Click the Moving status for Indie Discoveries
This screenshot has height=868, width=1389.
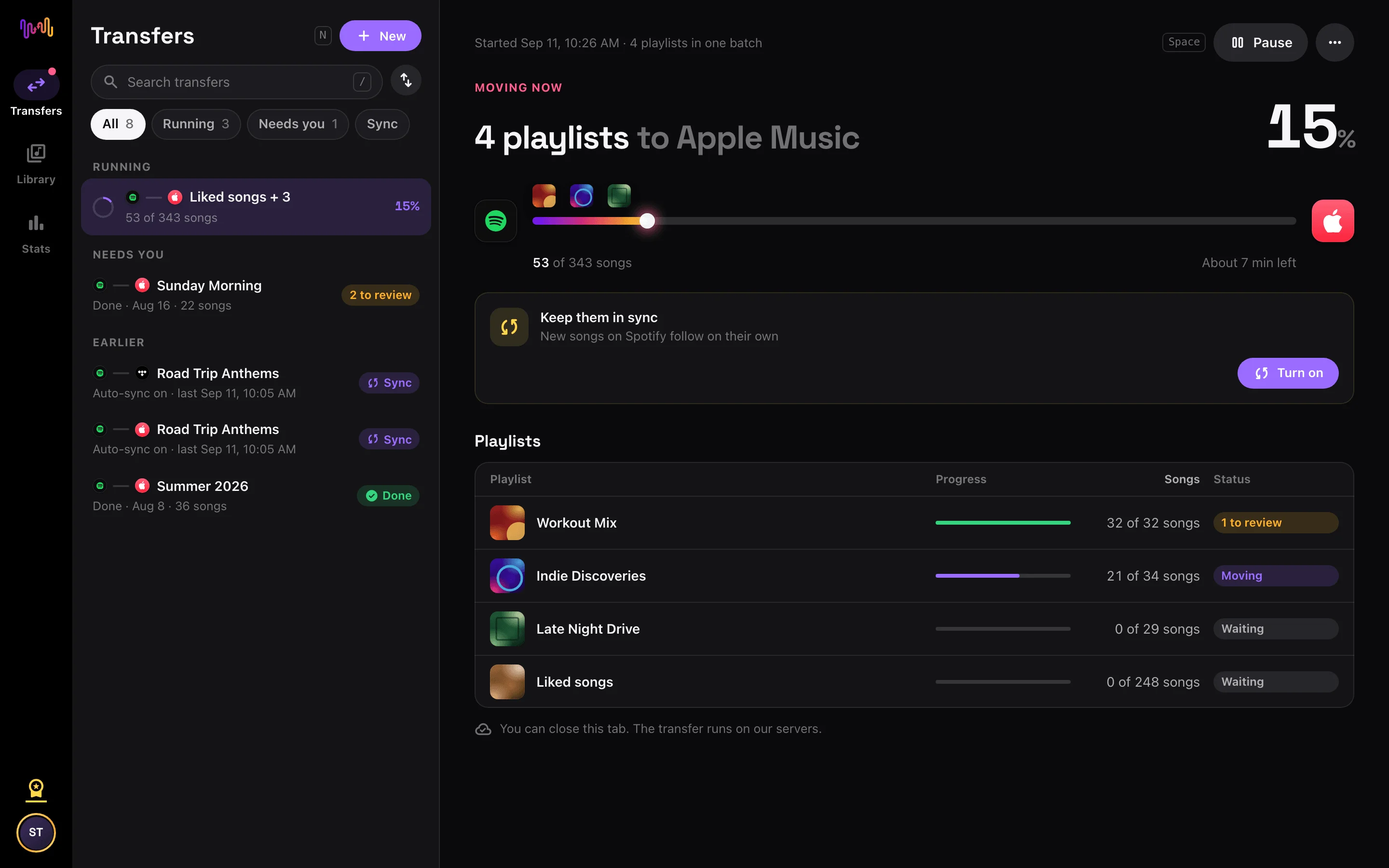1275,576
